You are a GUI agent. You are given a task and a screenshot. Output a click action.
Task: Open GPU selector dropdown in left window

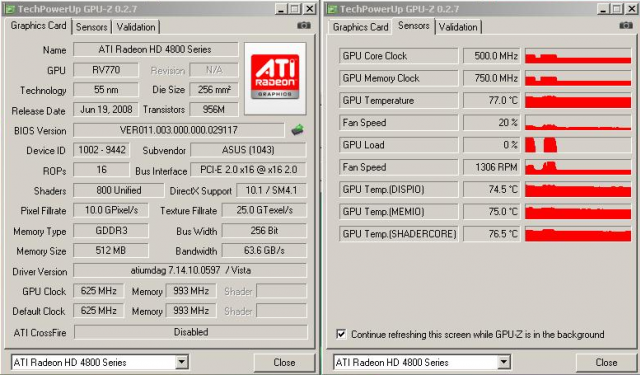[x=182, y=362]
